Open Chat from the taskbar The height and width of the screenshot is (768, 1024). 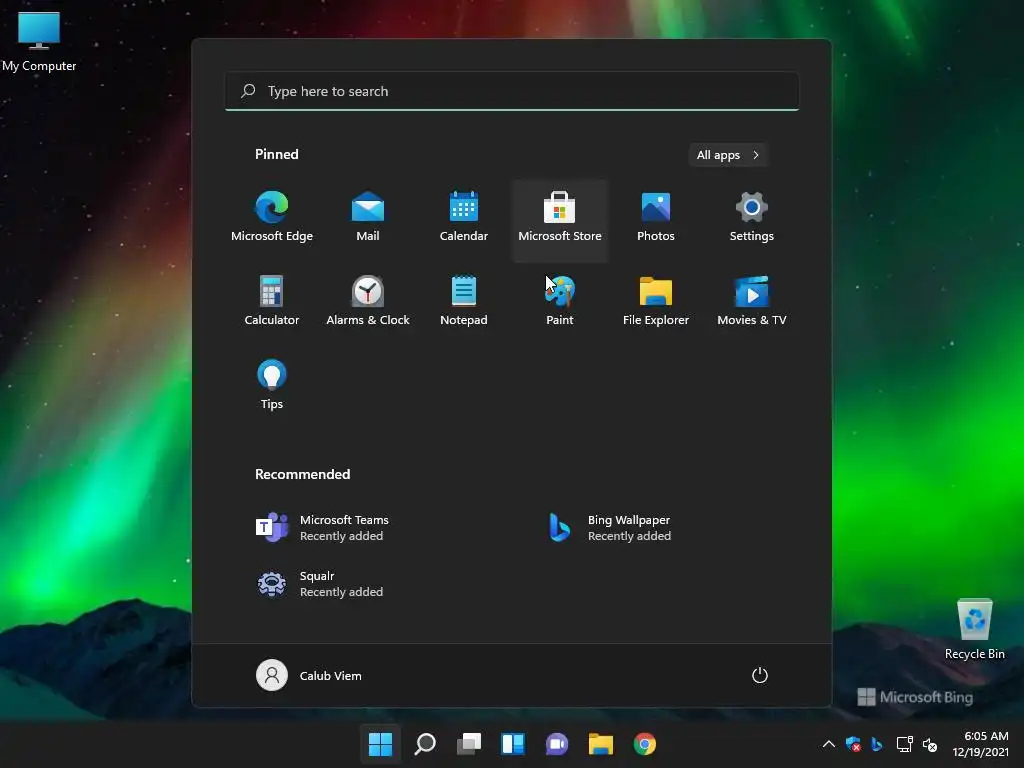point(556,744)
